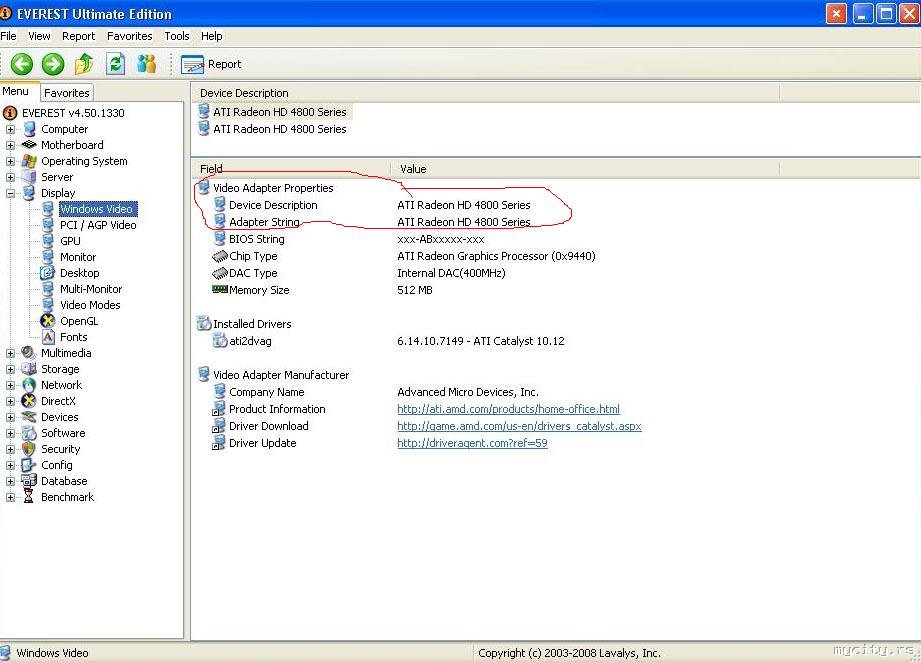Select first ATI Radeon HD 4800 device row

(x=273, y=112)
